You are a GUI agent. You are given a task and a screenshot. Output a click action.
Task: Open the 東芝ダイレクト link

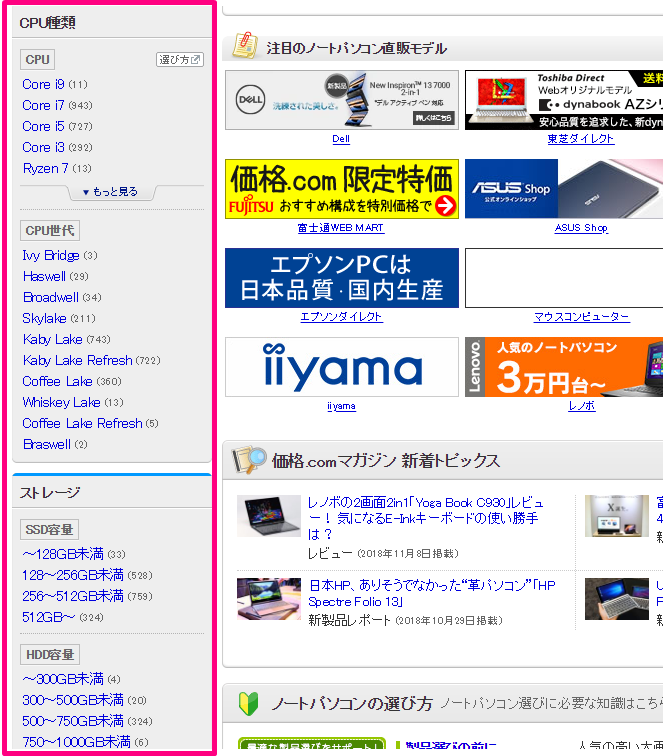581,139
